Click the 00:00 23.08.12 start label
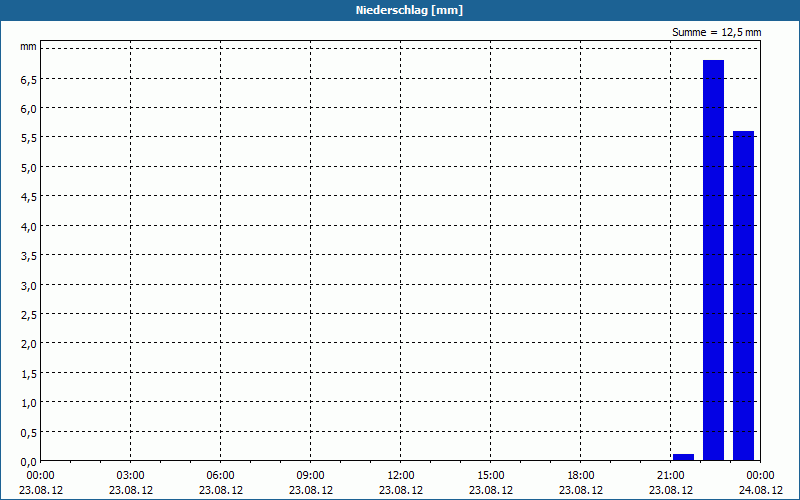 pos(41,483)
